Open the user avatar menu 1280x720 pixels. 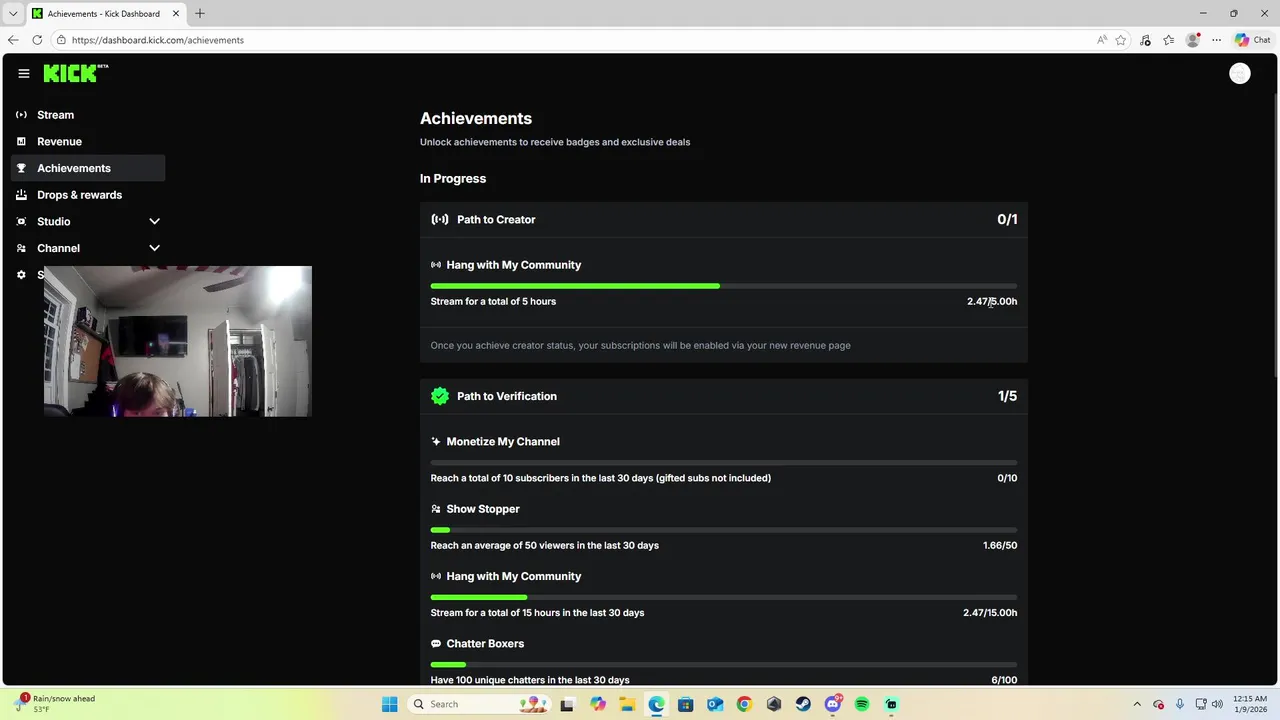pyautogui.click(x=1240, y=73)
